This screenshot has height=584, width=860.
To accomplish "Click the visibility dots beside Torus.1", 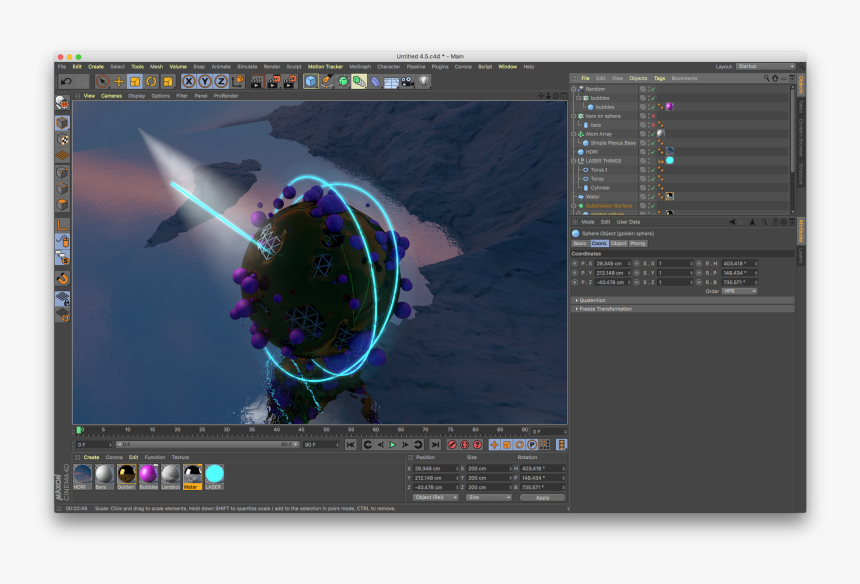I will (647, 169).
